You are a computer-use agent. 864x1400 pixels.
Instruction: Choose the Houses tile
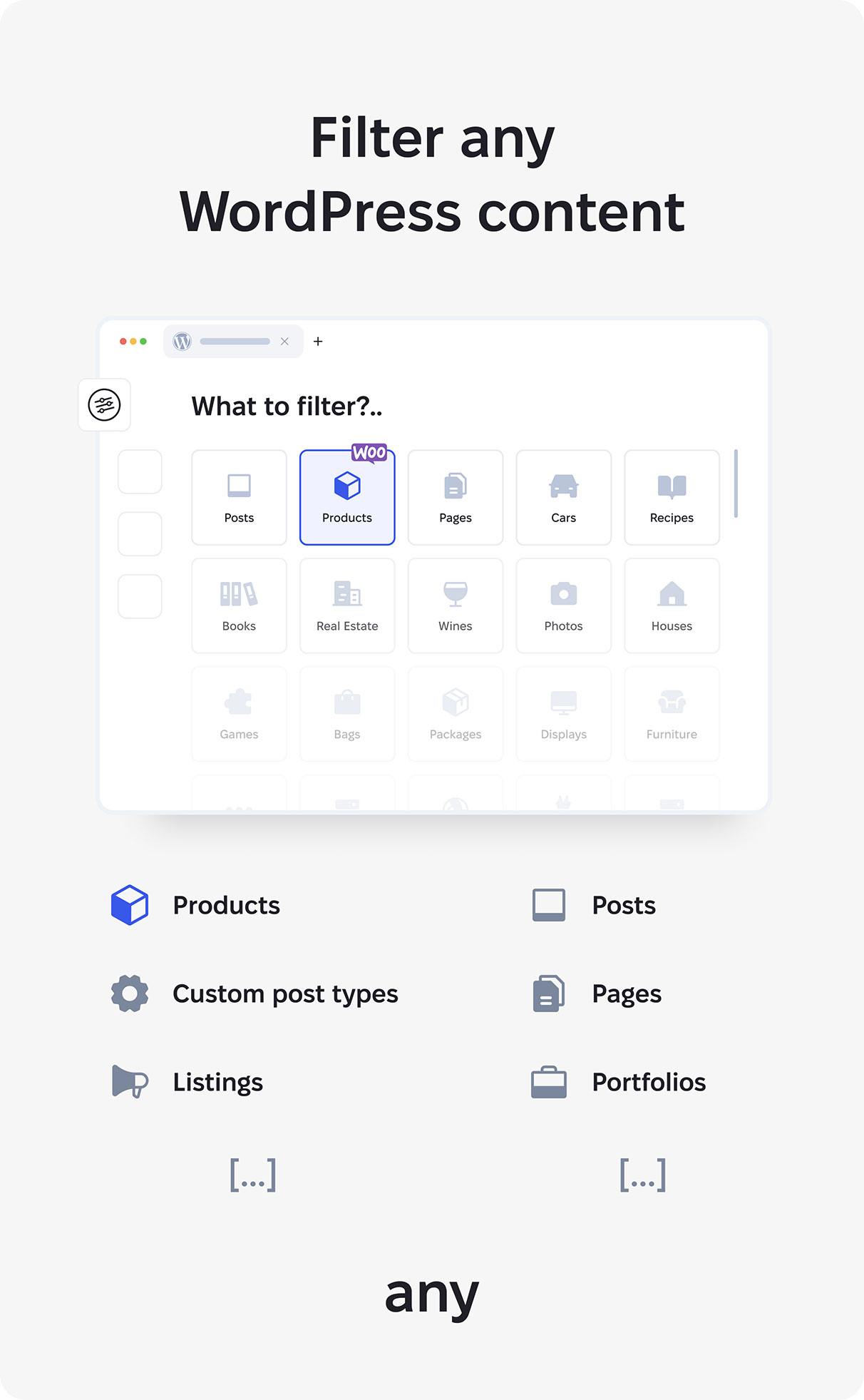(x=672, y=606)
